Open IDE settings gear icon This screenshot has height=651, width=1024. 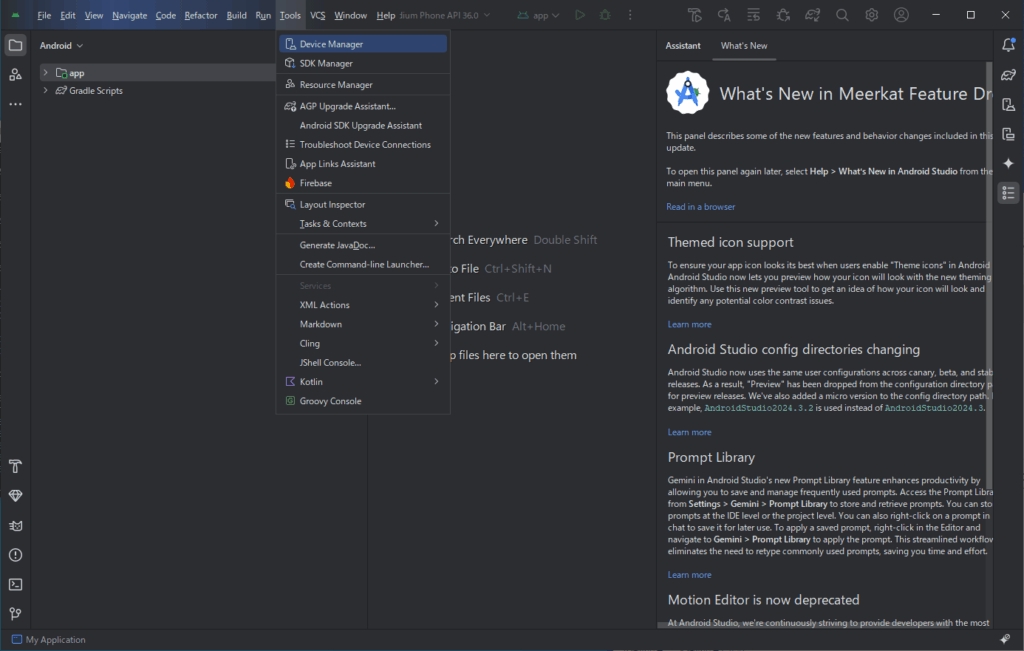pyautogui.click(x=872, y=15)
